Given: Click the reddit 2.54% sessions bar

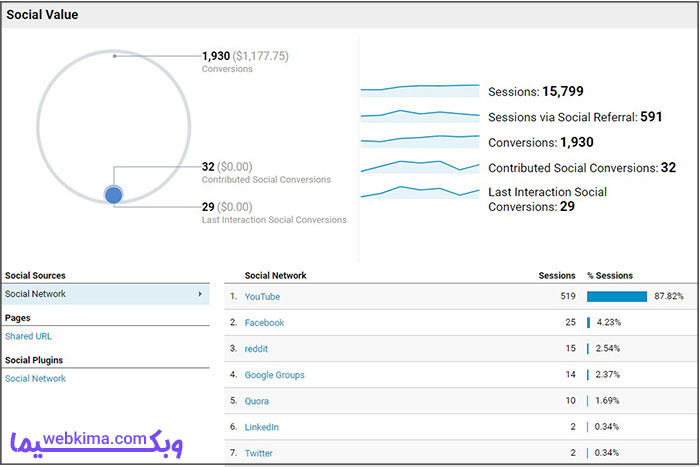Looking at the screenshot, I should pyautogui.click(x=588, y=349).
